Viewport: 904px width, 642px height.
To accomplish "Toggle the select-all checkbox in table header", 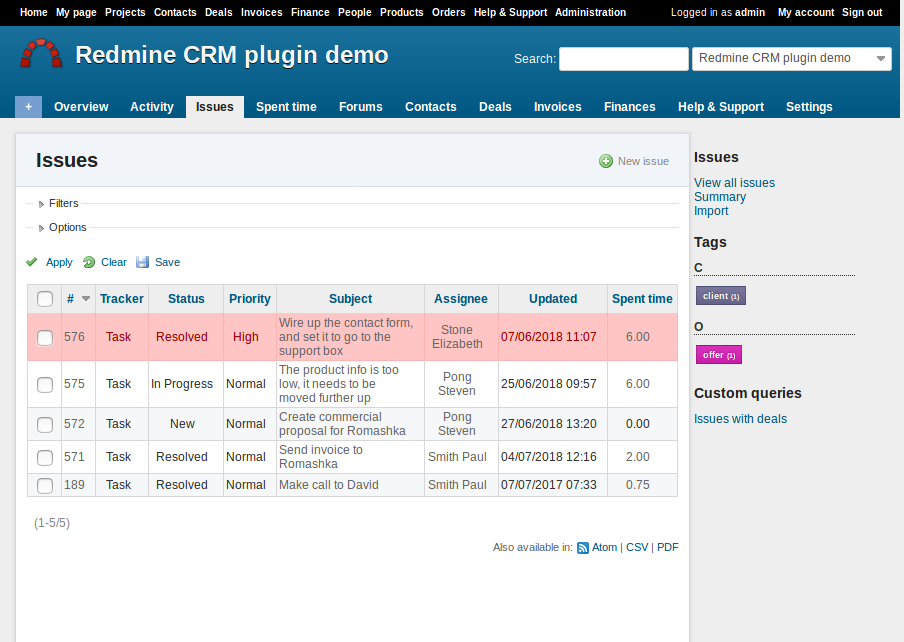I will click(45, 299).
